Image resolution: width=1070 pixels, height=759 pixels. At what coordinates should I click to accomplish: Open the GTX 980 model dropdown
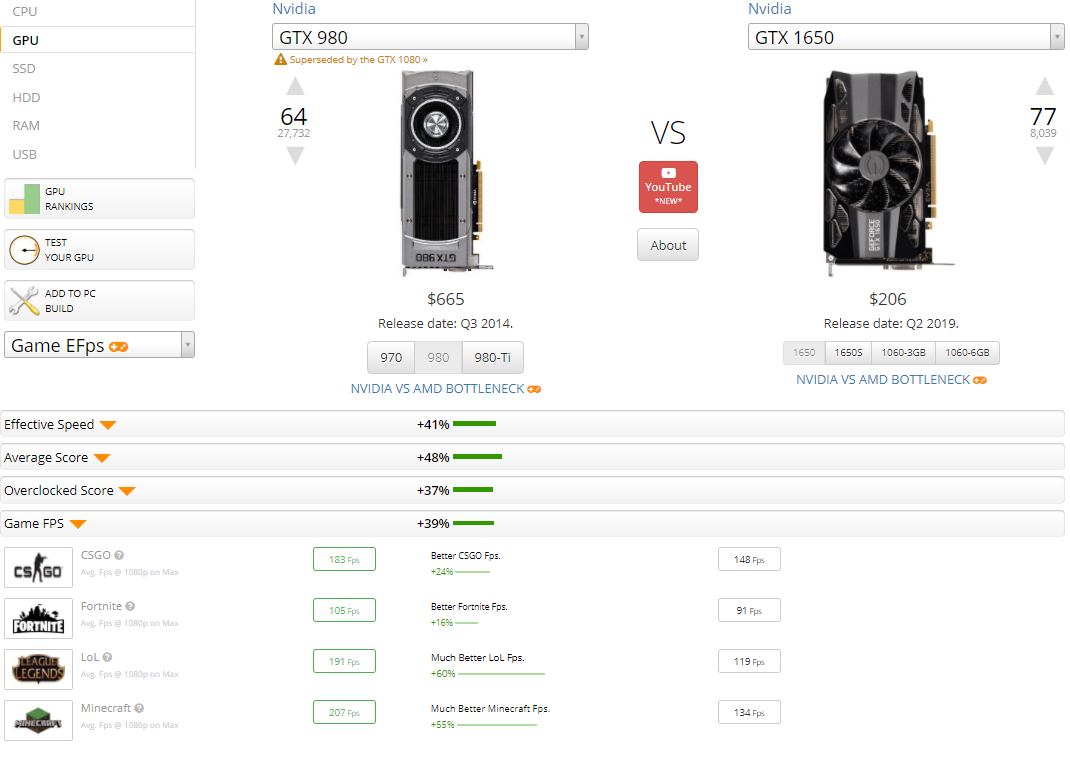(430, 37)
